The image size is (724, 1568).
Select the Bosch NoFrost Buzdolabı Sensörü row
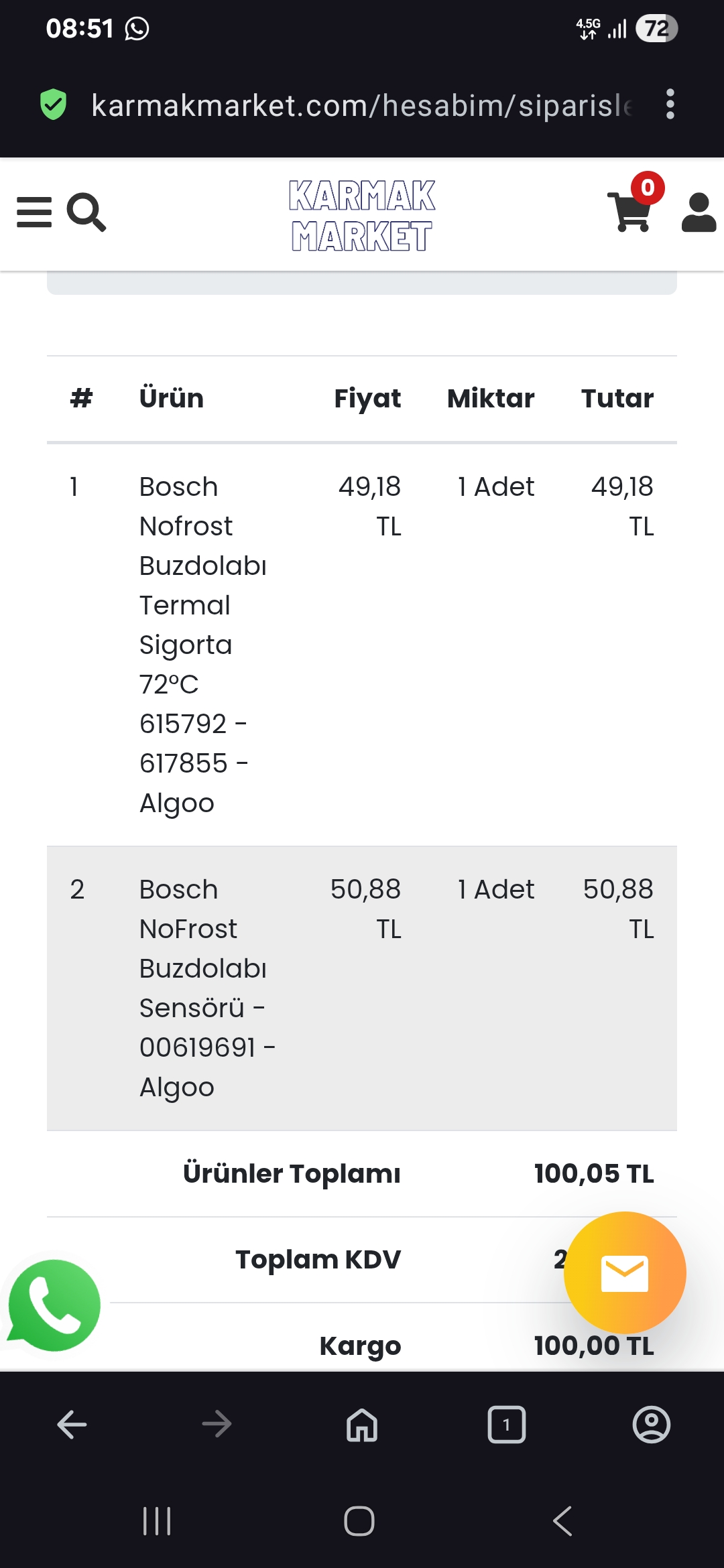click(362, 988)
